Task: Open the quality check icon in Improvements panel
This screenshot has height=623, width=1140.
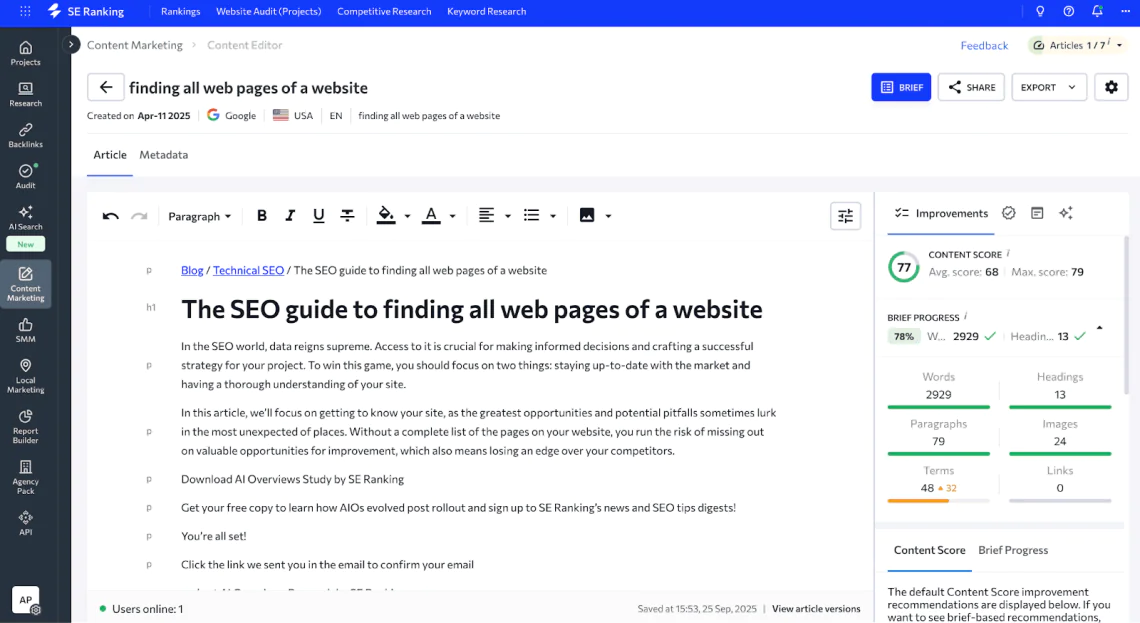Action: pos(1008,213)
